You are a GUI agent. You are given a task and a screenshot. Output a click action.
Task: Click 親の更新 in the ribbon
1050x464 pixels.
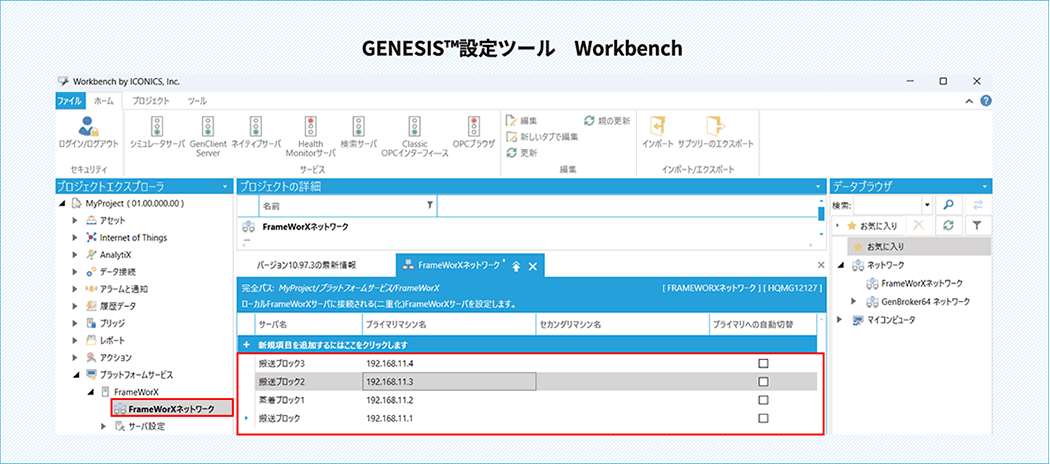607,121
